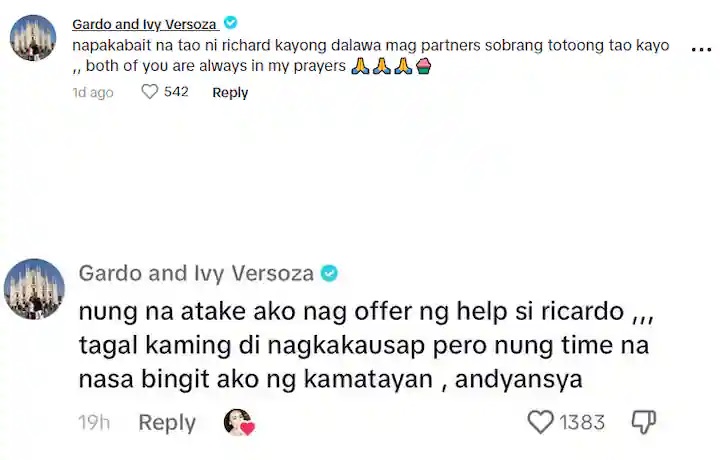Reply to the bottom 19h comment
This screenshot has width=720, height=460.
click(167, 422)
